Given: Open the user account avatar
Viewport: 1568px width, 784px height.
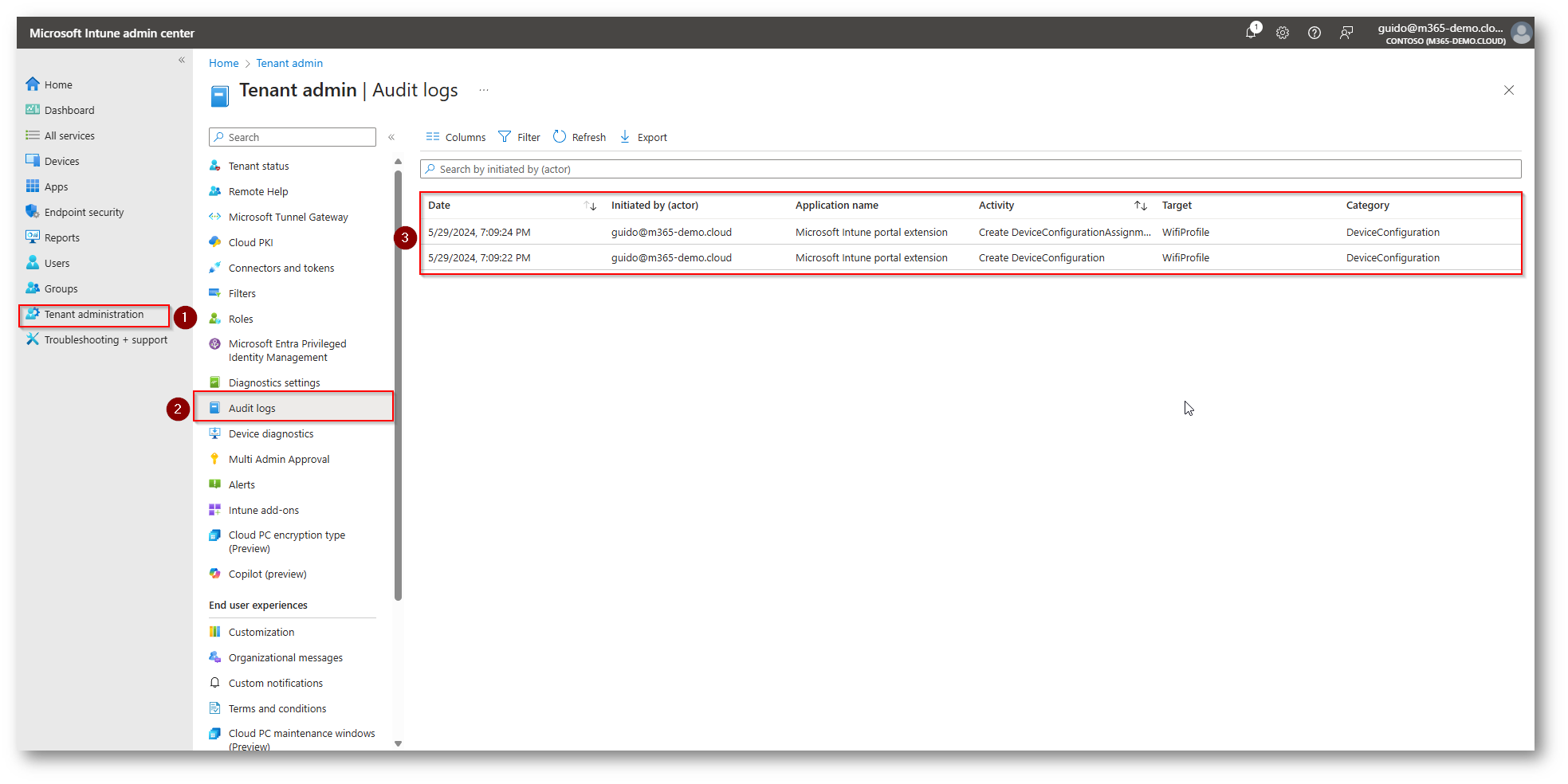Looking at the screenshot, I should tap(1522, 33).
